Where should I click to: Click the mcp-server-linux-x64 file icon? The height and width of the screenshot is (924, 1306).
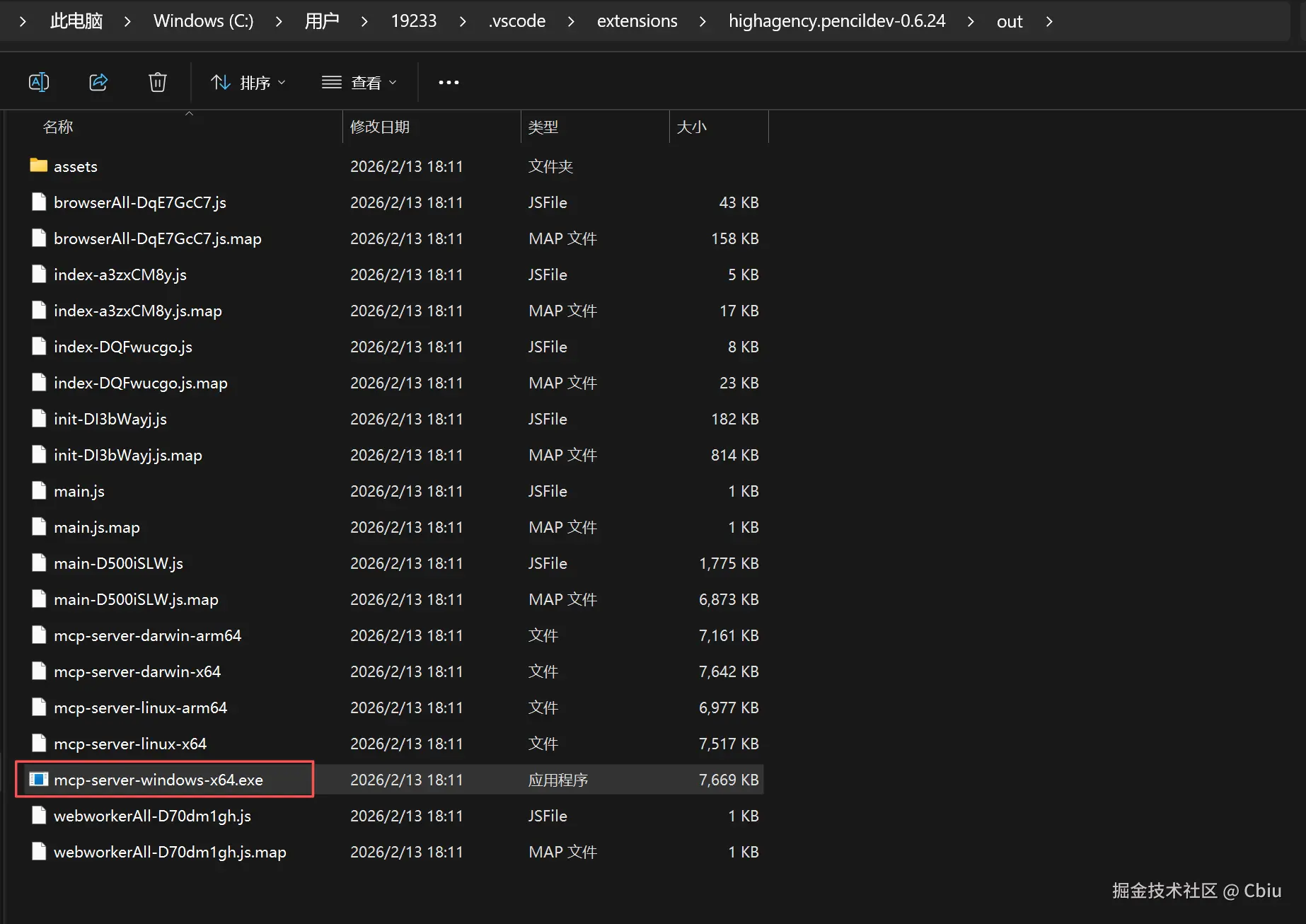click(x=39, y=743)
